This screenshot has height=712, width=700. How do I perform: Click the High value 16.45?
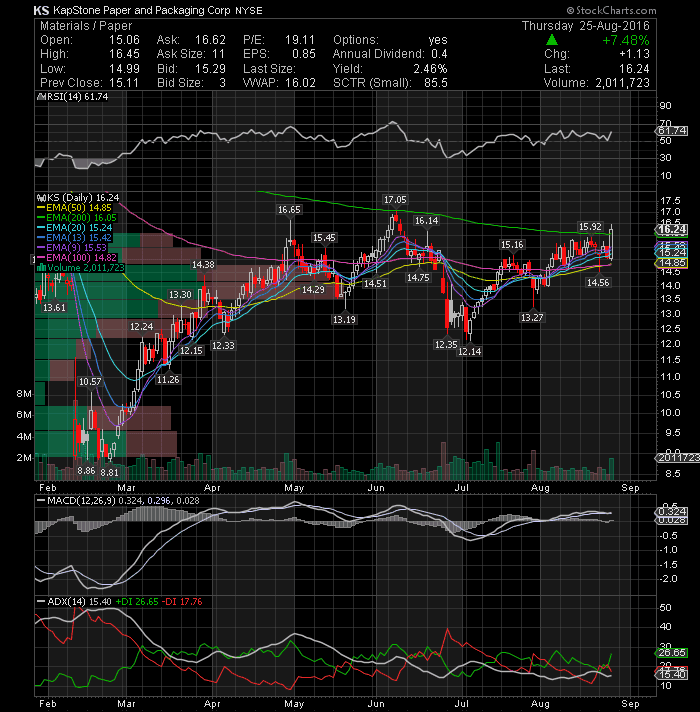click(124, 54)
